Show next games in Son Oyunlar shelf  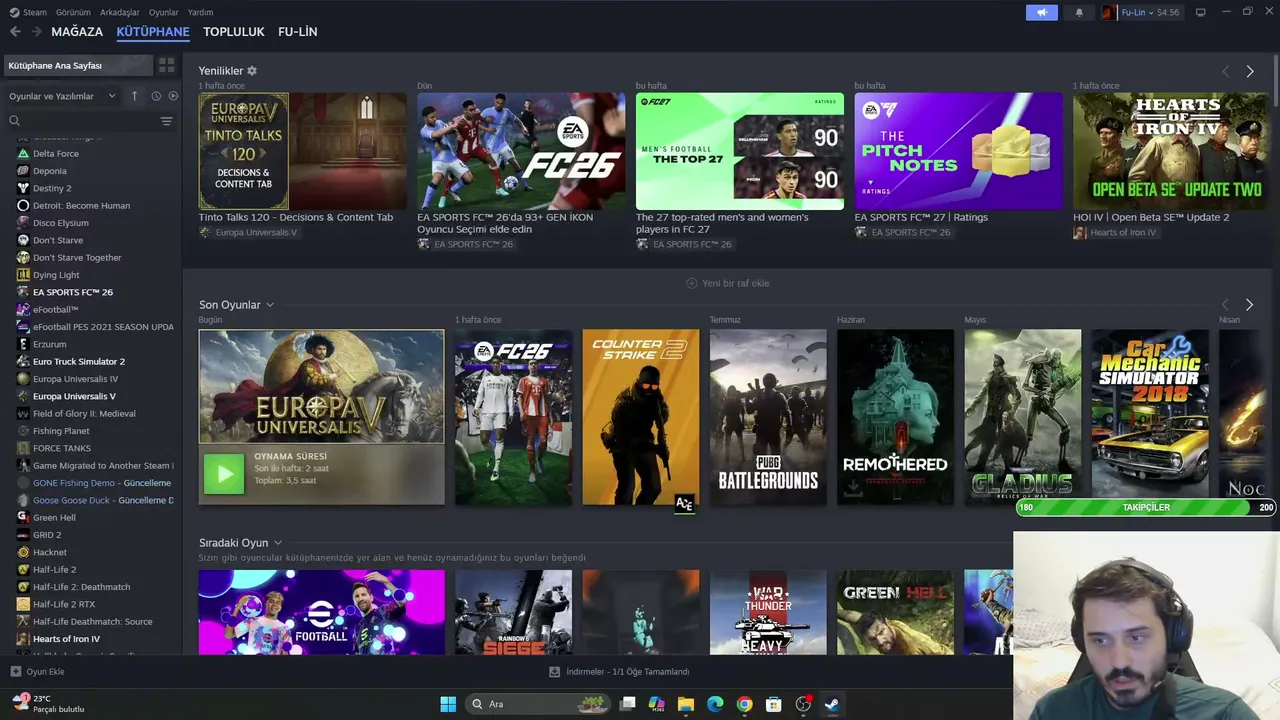click(x=1249, y=305)
